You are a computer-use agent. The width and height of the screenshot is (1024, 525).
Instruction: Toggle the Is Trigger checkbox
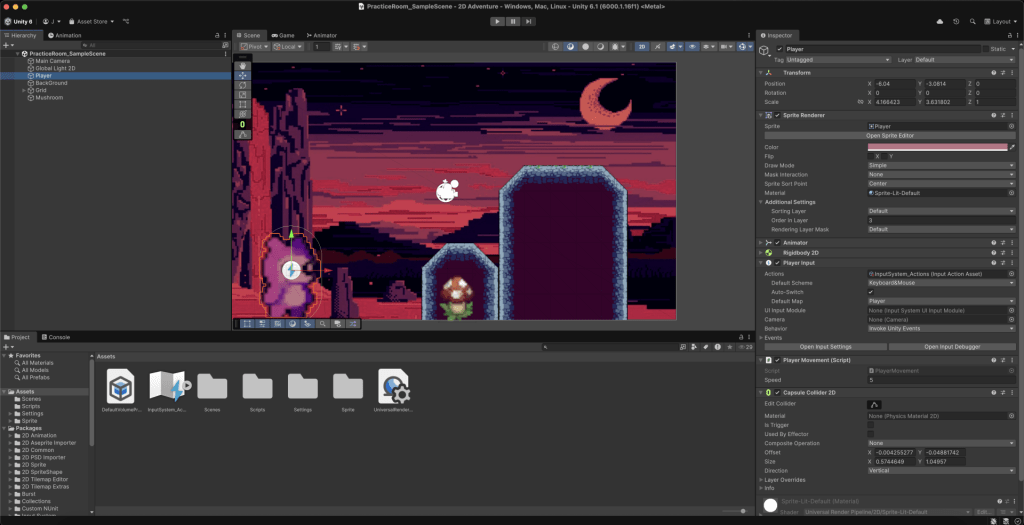(870, 424)
